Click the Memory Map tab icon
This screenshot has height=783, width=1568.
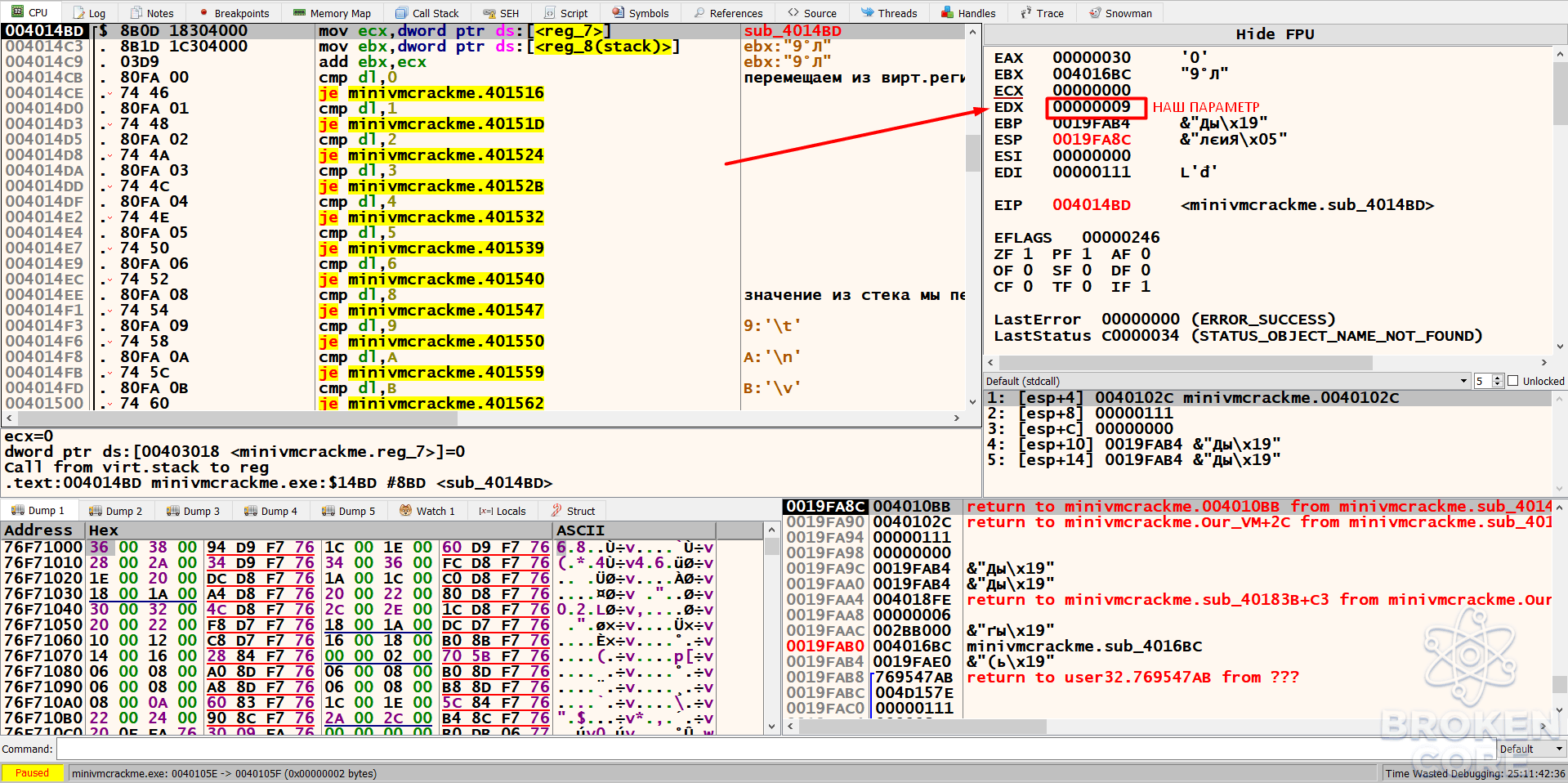tap(299, 13)
